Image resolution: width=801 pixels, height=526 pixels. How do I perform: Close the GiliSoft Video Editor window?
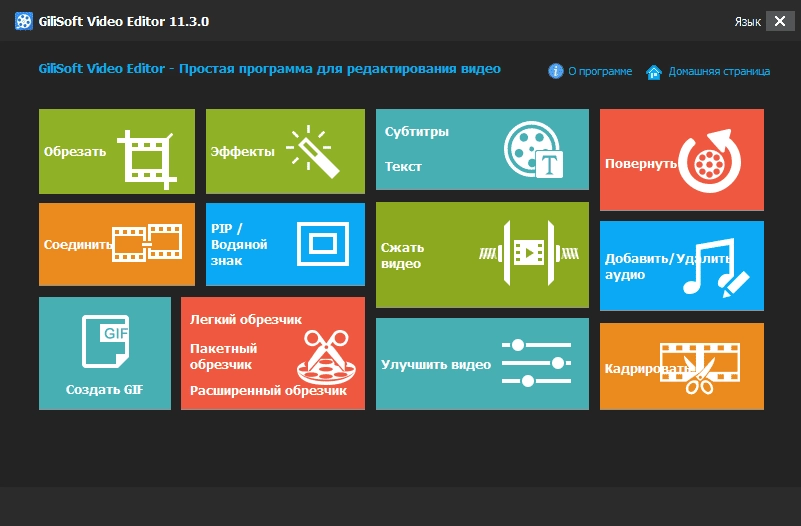[x=780, y=21]
